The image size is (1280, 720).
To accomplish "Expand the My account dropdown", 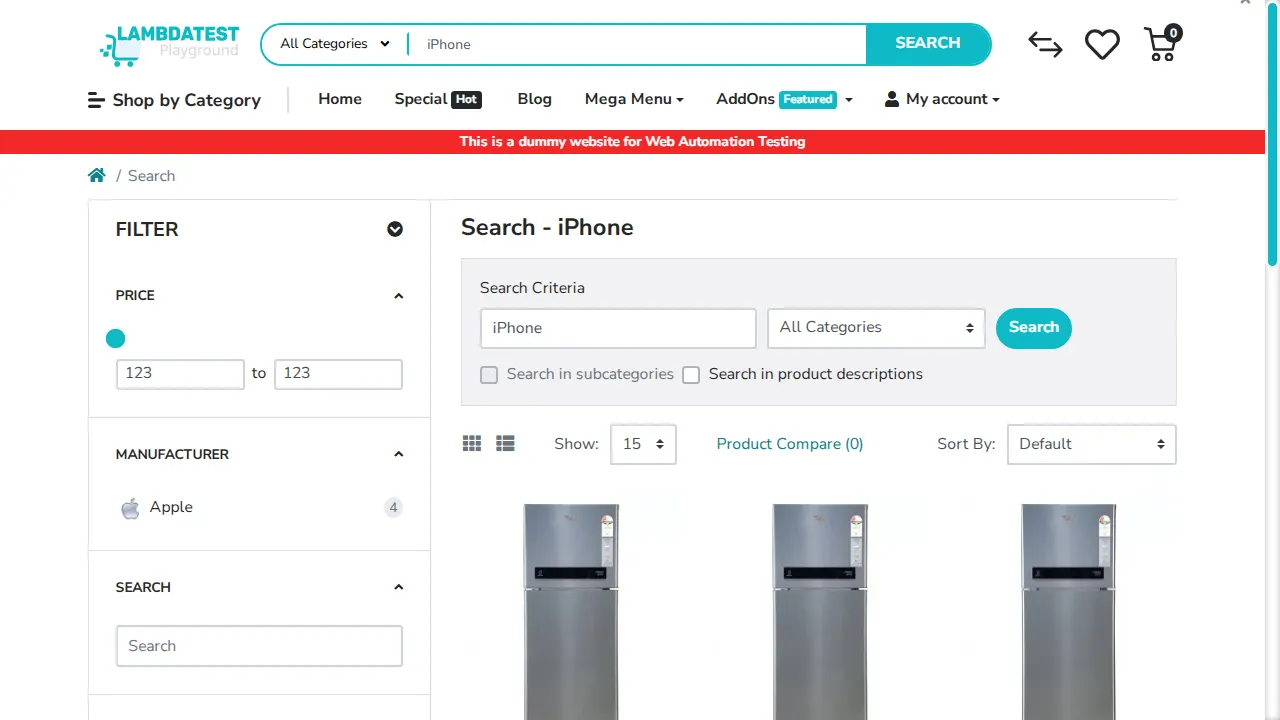I will [x=942, y=99].
